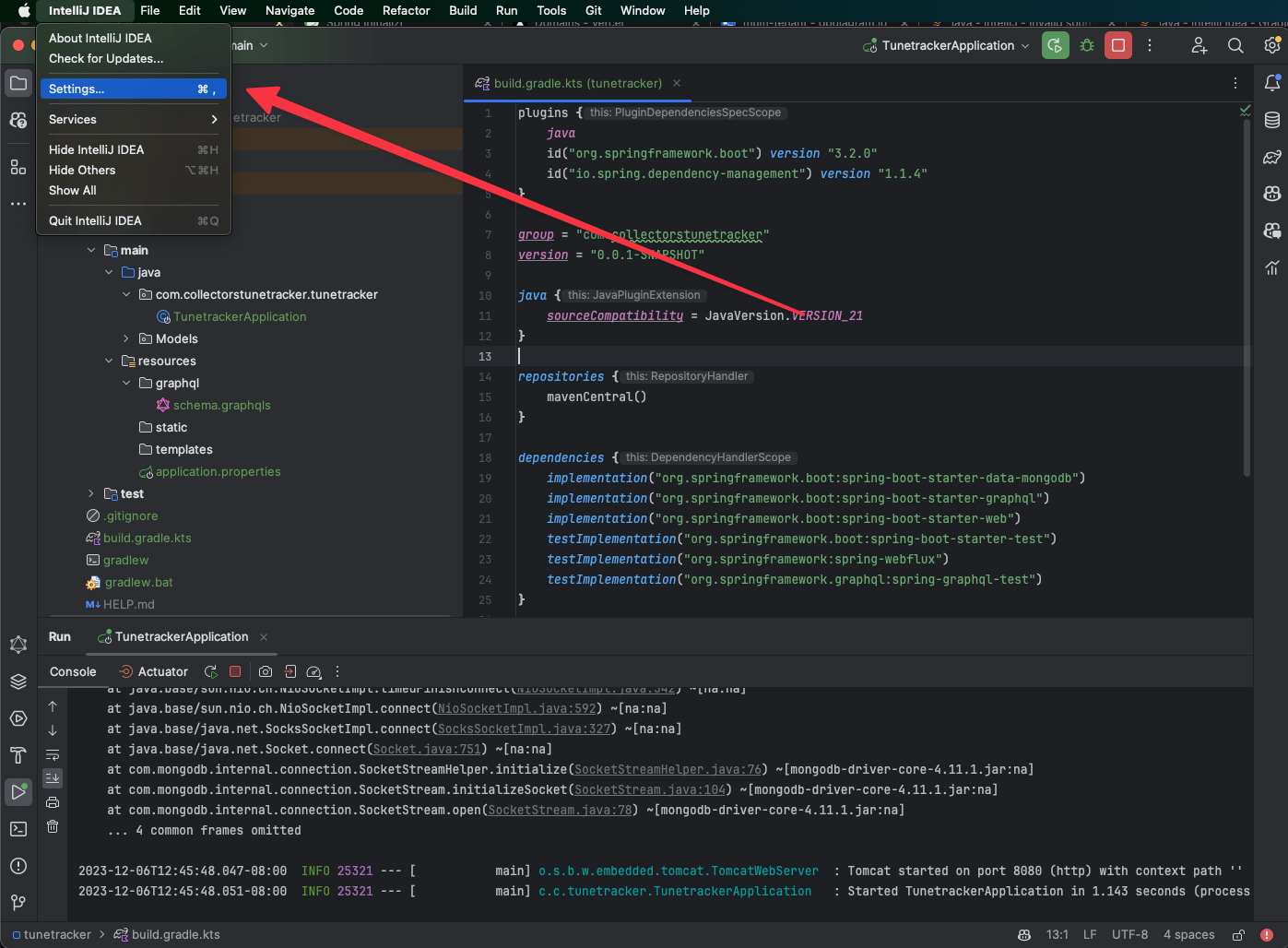Open the IDE settings gear icon
Screen dimensions: 1288x948
1272,45
